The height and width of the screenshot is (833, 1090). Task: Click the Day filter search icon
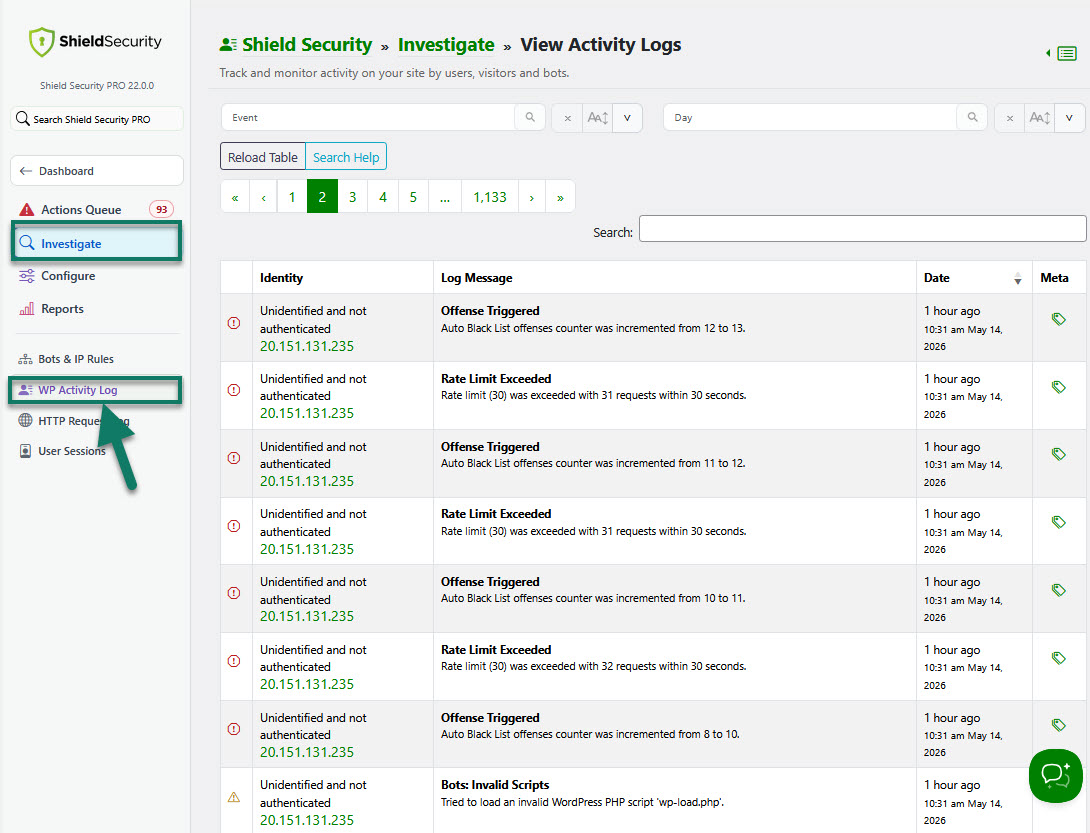[973, 118]
